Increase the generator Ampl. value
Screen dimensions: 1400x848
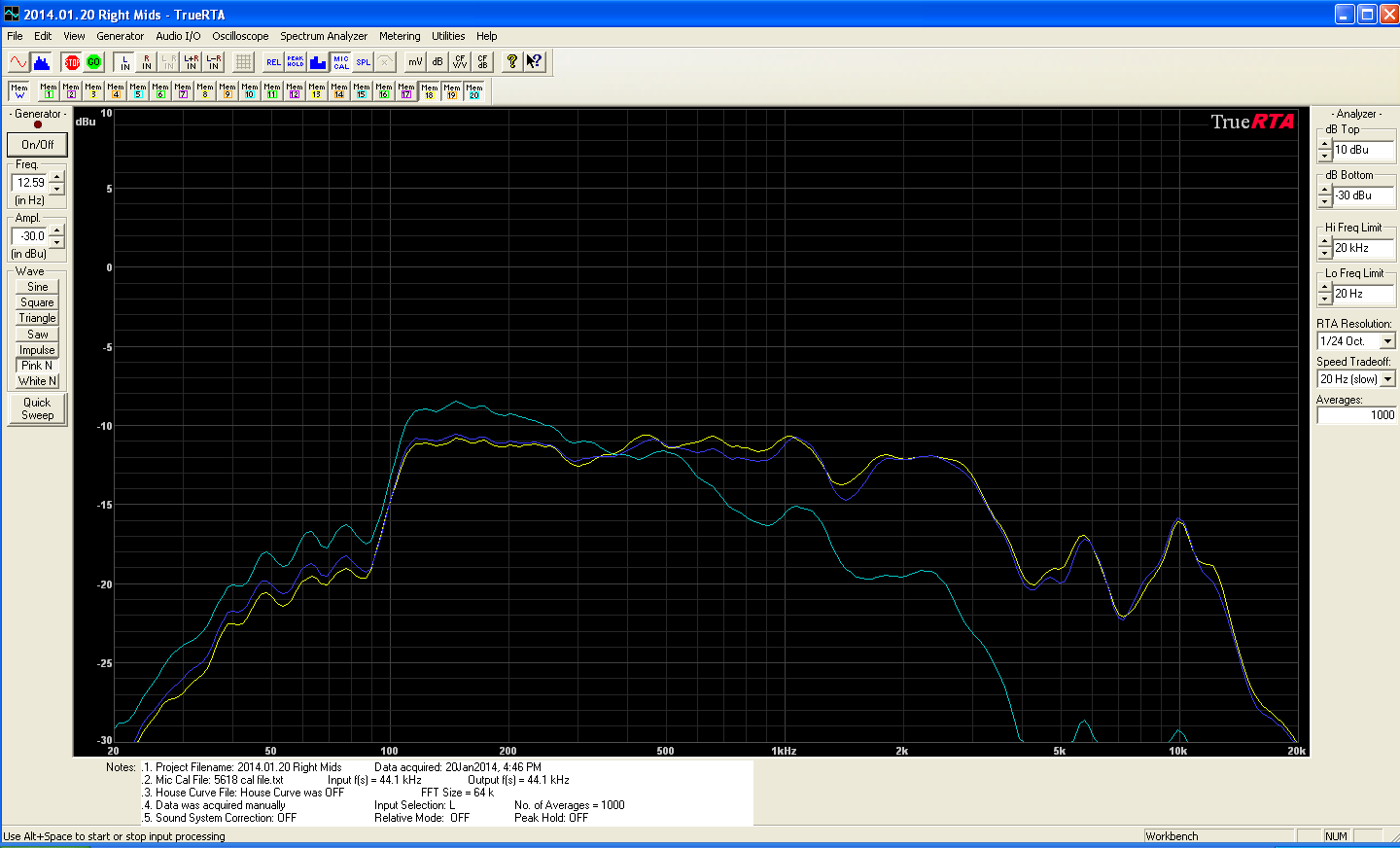pyautogui.click(x=57, y=230)
